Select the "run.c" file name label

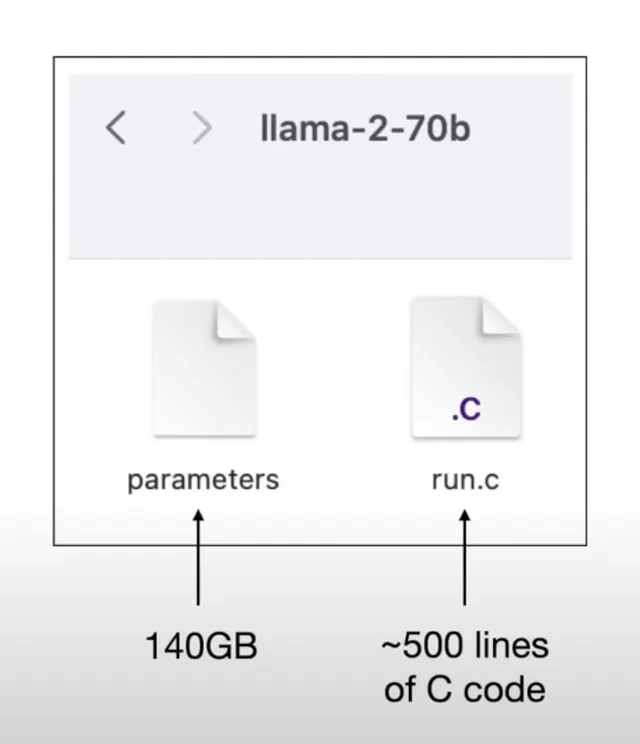click(465, 480)
